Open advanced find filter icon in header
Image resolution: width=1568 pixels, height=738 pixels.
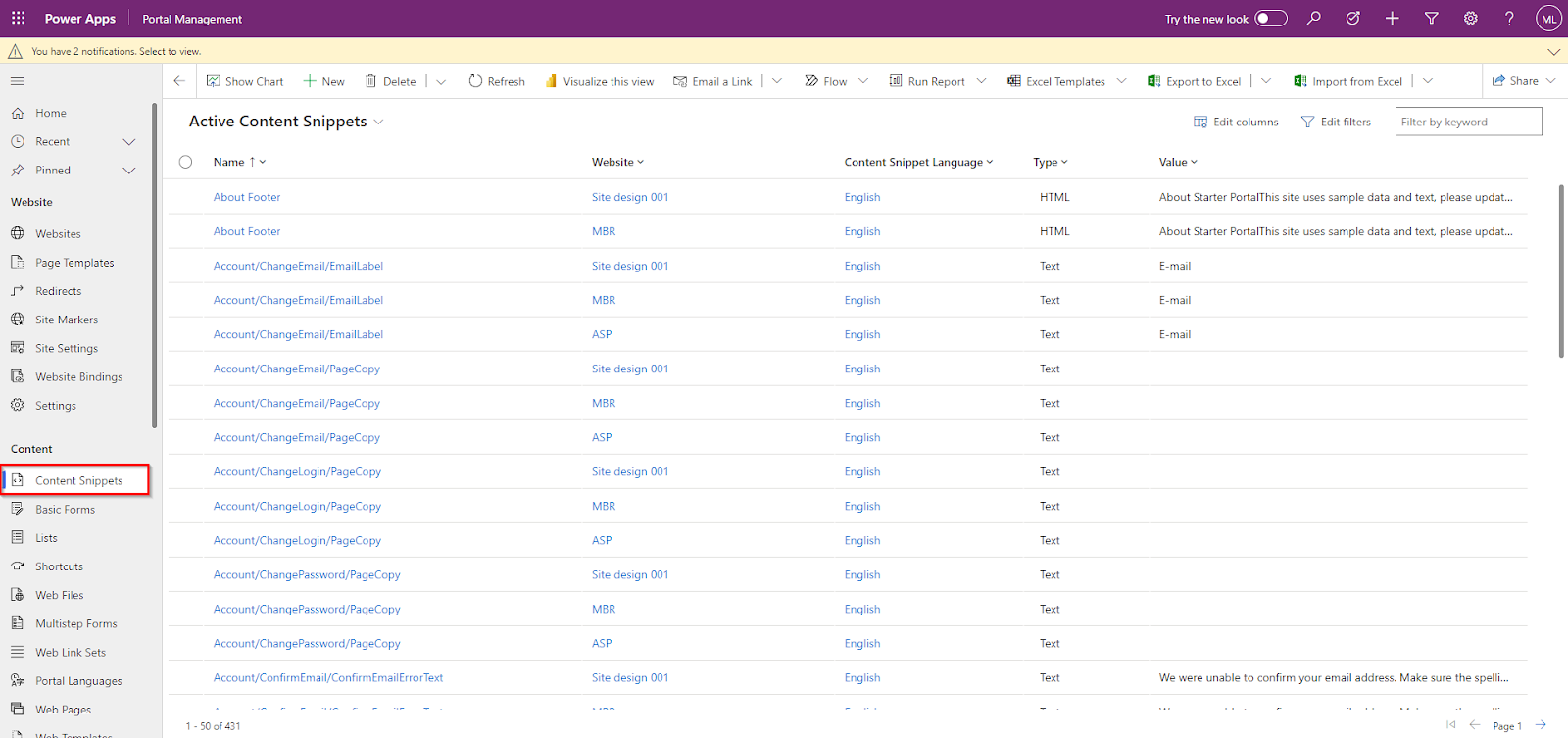pyautogui.click(x=1431, y=18)
